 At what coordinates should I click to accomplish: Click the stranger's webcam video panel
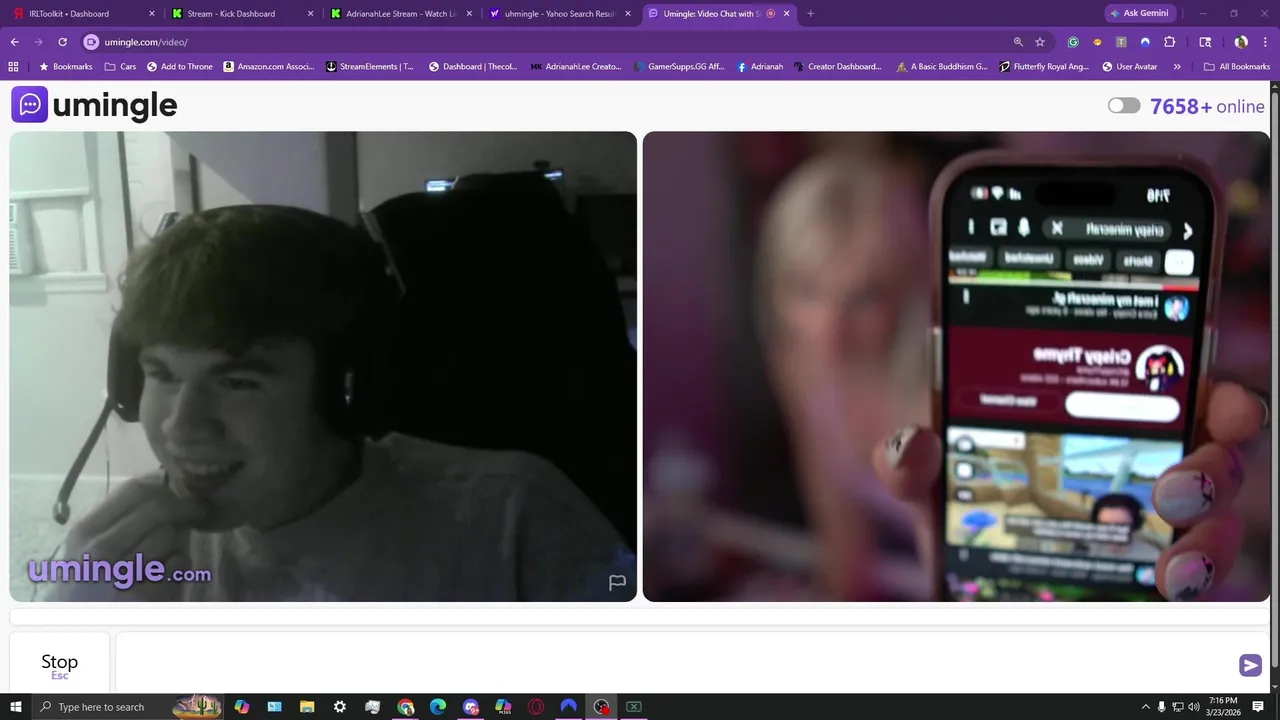pyautogui.click(x=323, y=366)
